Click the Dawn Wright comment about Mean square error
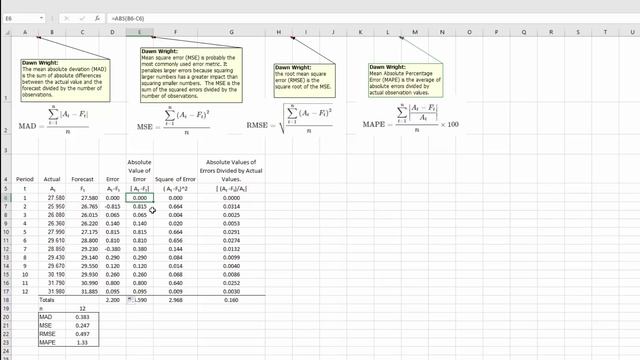 [x=191, y=75]
